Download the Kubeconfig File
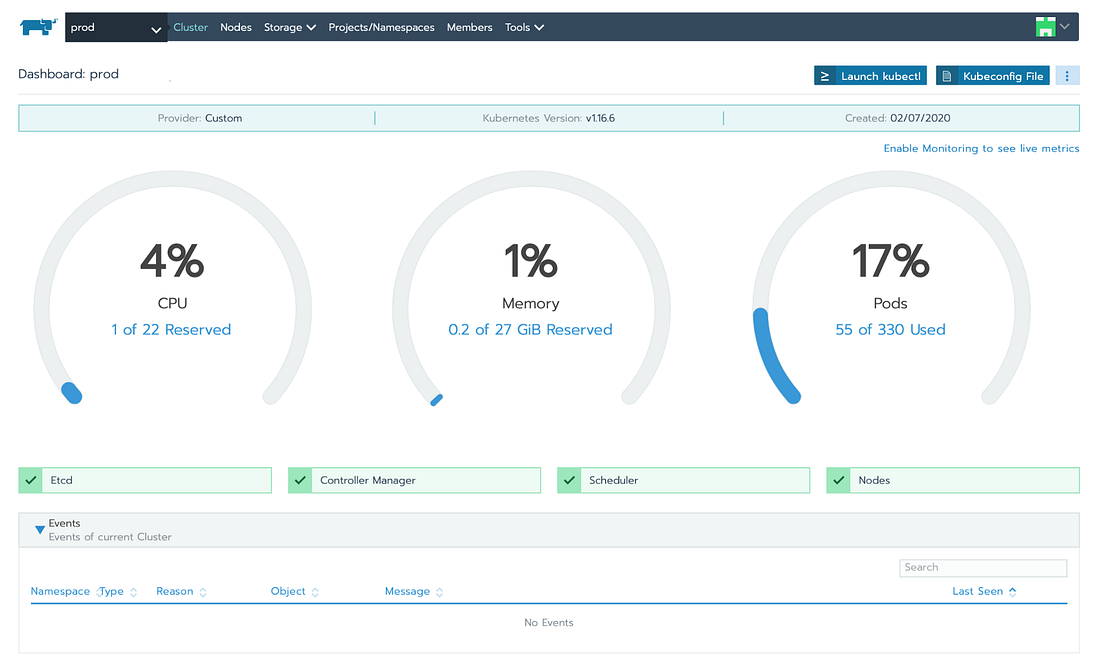 click(x=993, y=76)
